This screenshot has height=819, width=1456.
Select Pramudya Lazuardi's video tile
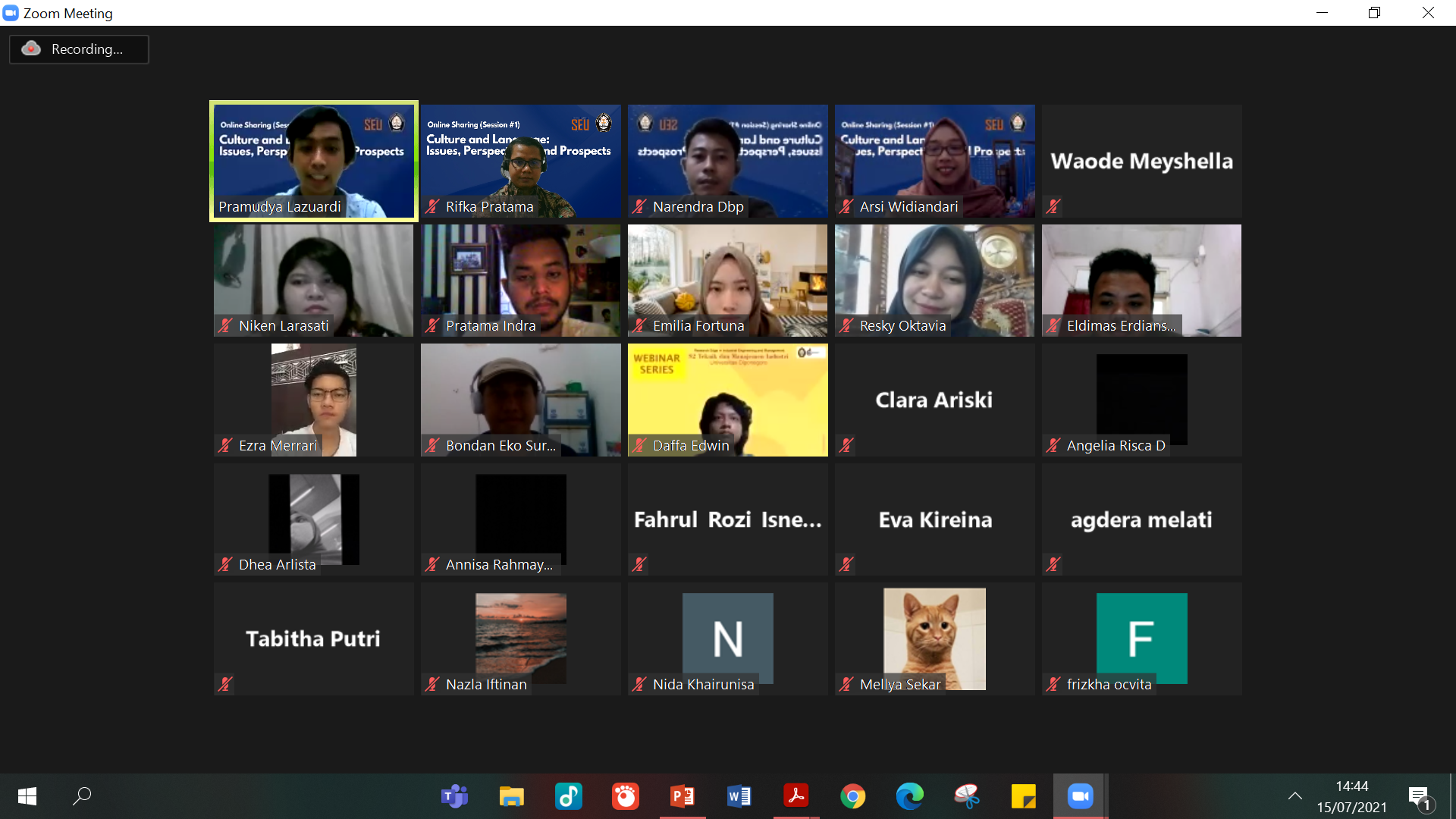313,161
